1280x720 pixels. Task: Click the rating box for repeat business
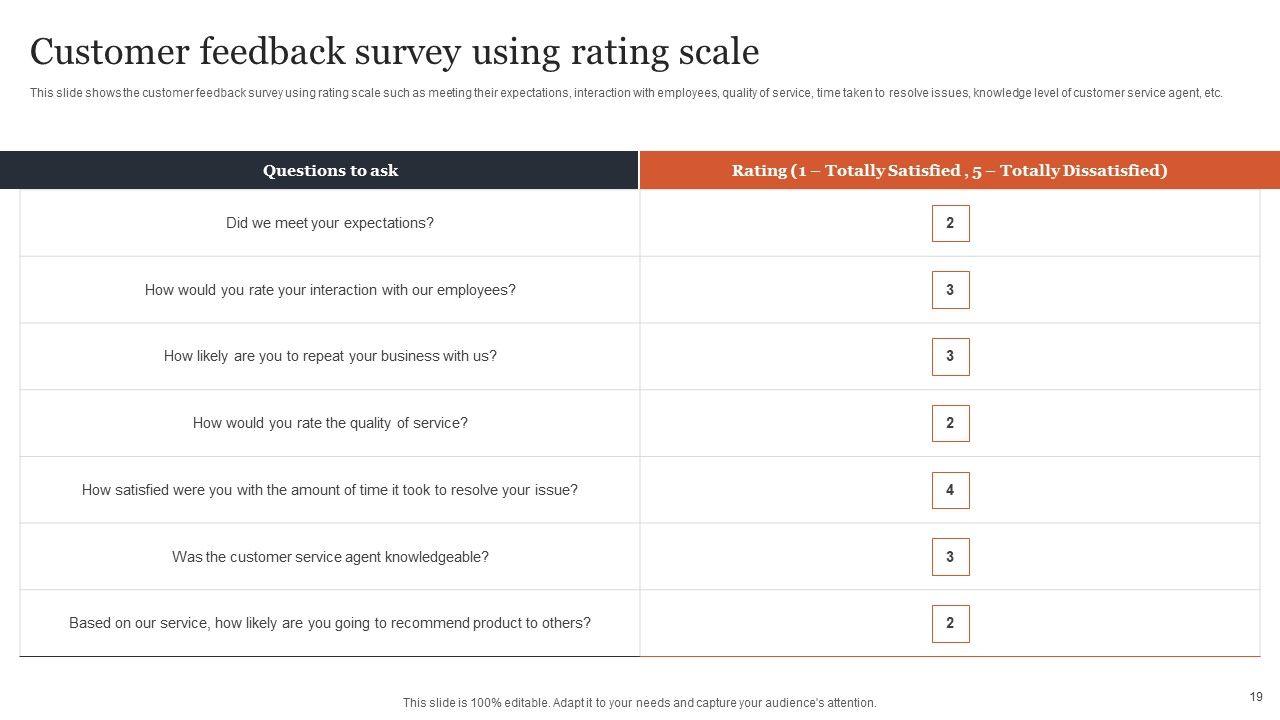click(950, 356)
